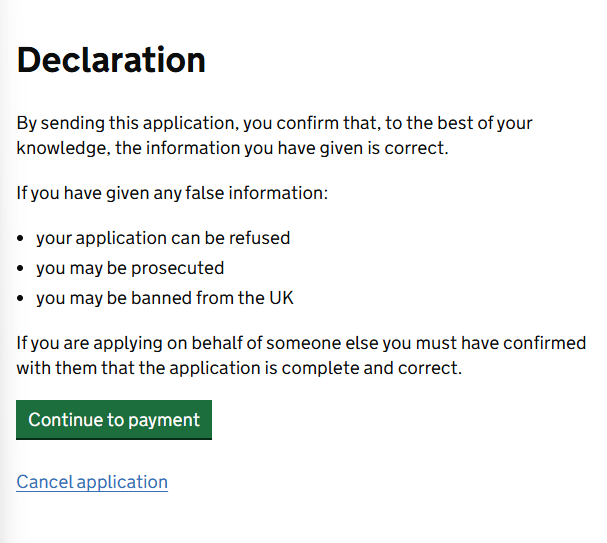This screenshot has height=543, width=607.
Task: Click bullet dot beside 'you may be banned'
Action: (x=22, y=299)
